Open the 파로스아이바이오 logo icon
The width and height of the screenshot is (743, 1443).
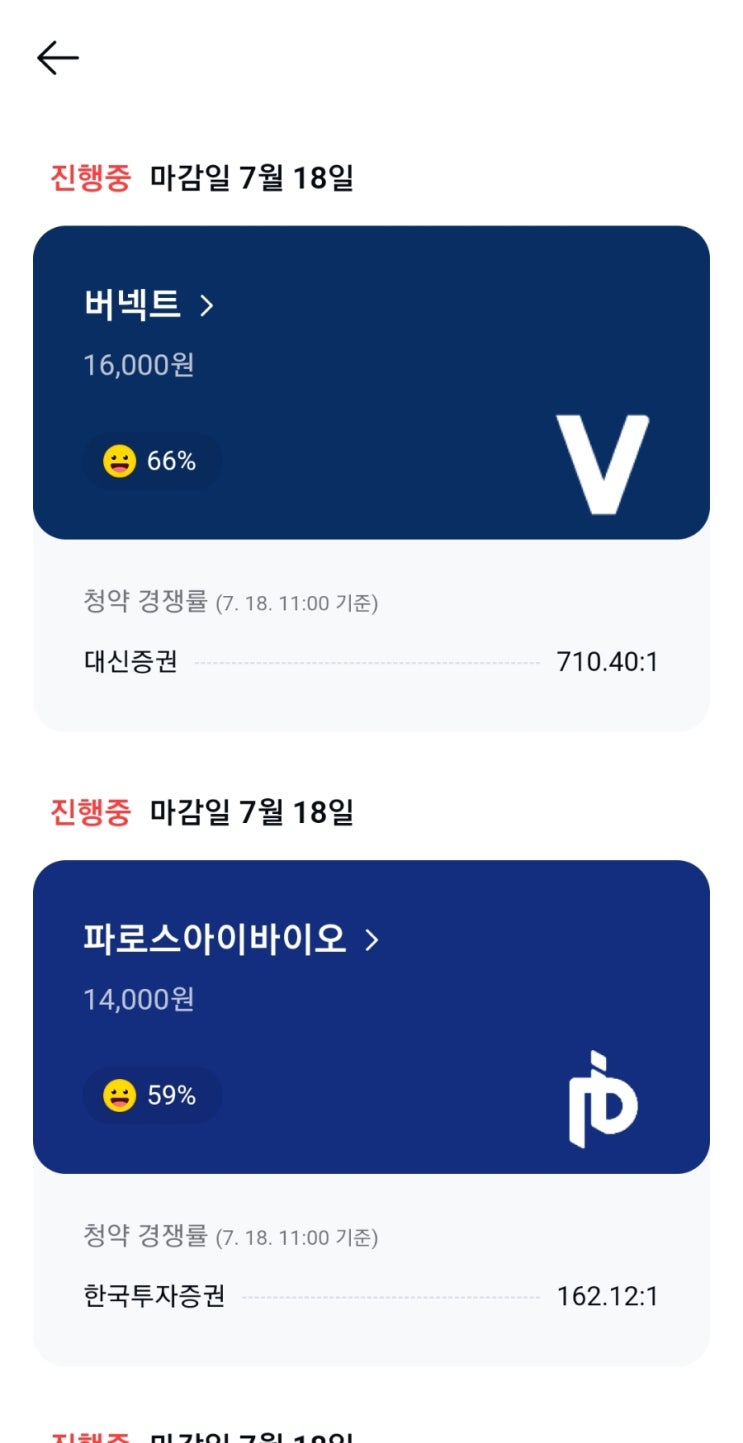(x=603, y=1099)
